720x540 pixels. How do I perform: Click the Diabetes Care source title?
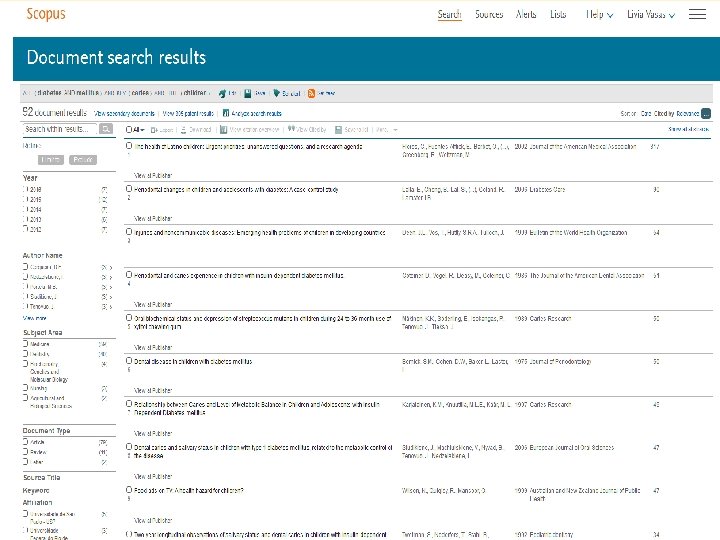[x=547, y=189]
